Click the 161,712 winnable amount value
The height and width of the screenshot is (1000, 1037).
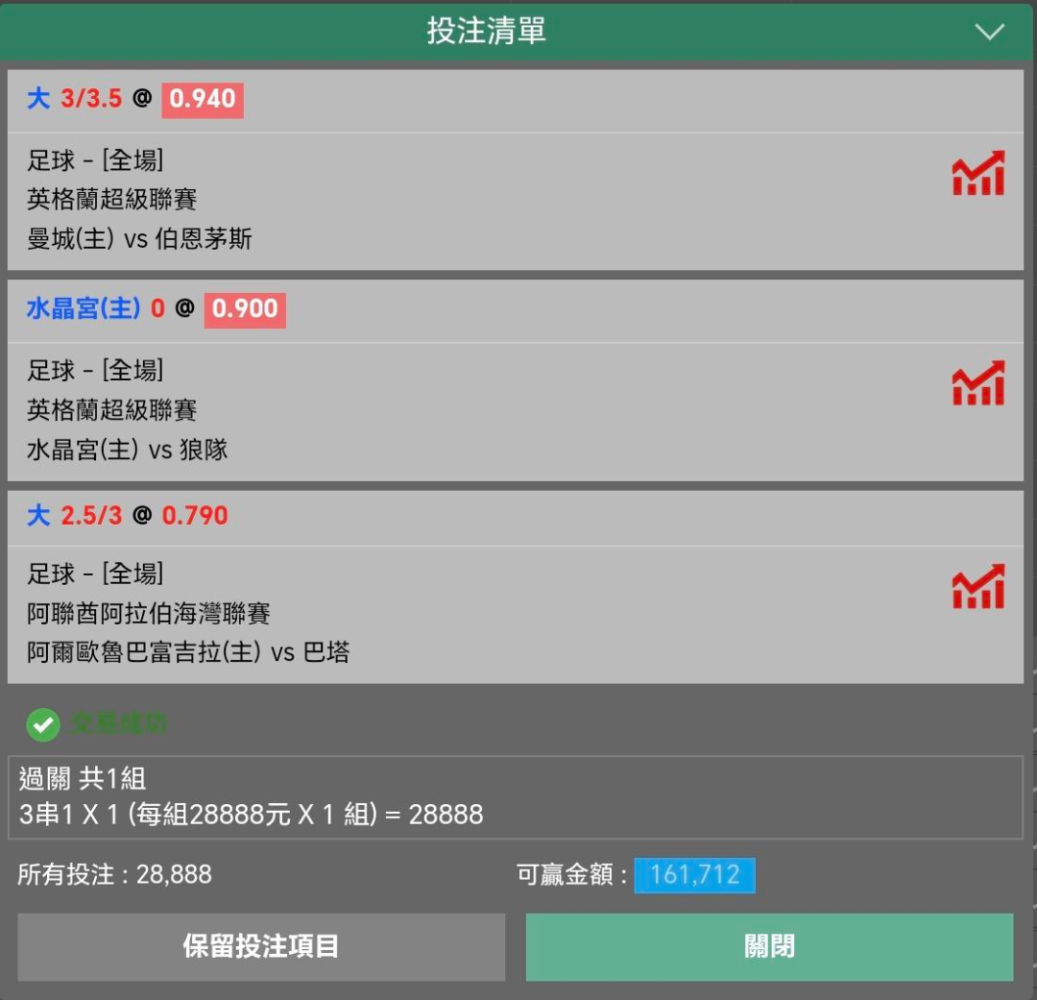point(694,875)
